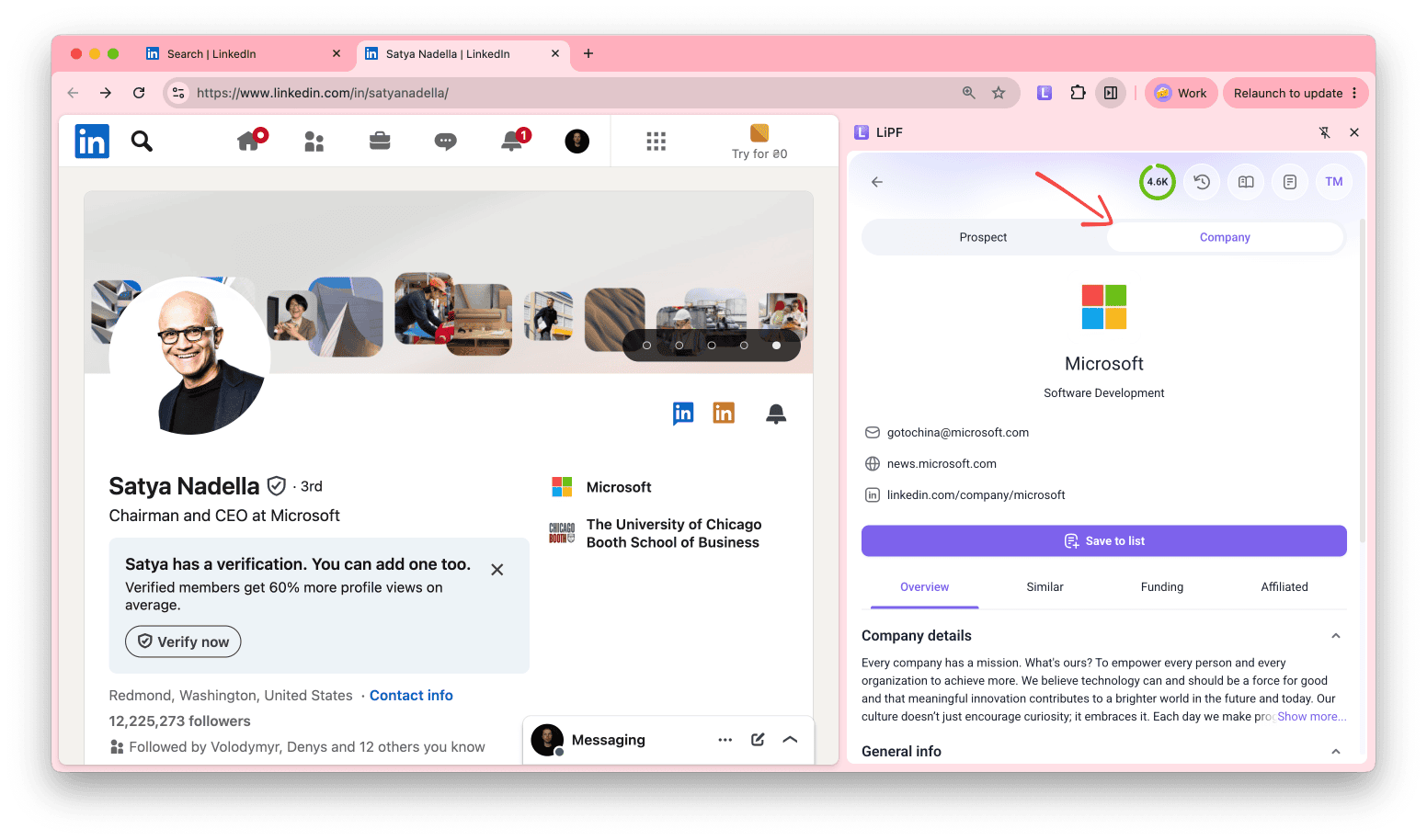Select the first banner carousel dot
This screenshot has height=840, width=1427.
pos(646,346)
